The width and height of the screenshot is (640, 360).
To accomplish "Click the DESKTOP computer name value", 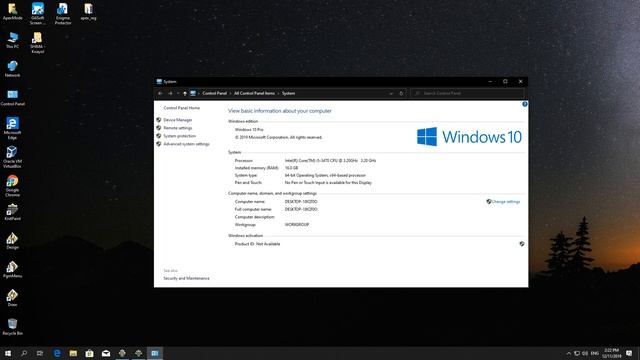I will point(301,202).
